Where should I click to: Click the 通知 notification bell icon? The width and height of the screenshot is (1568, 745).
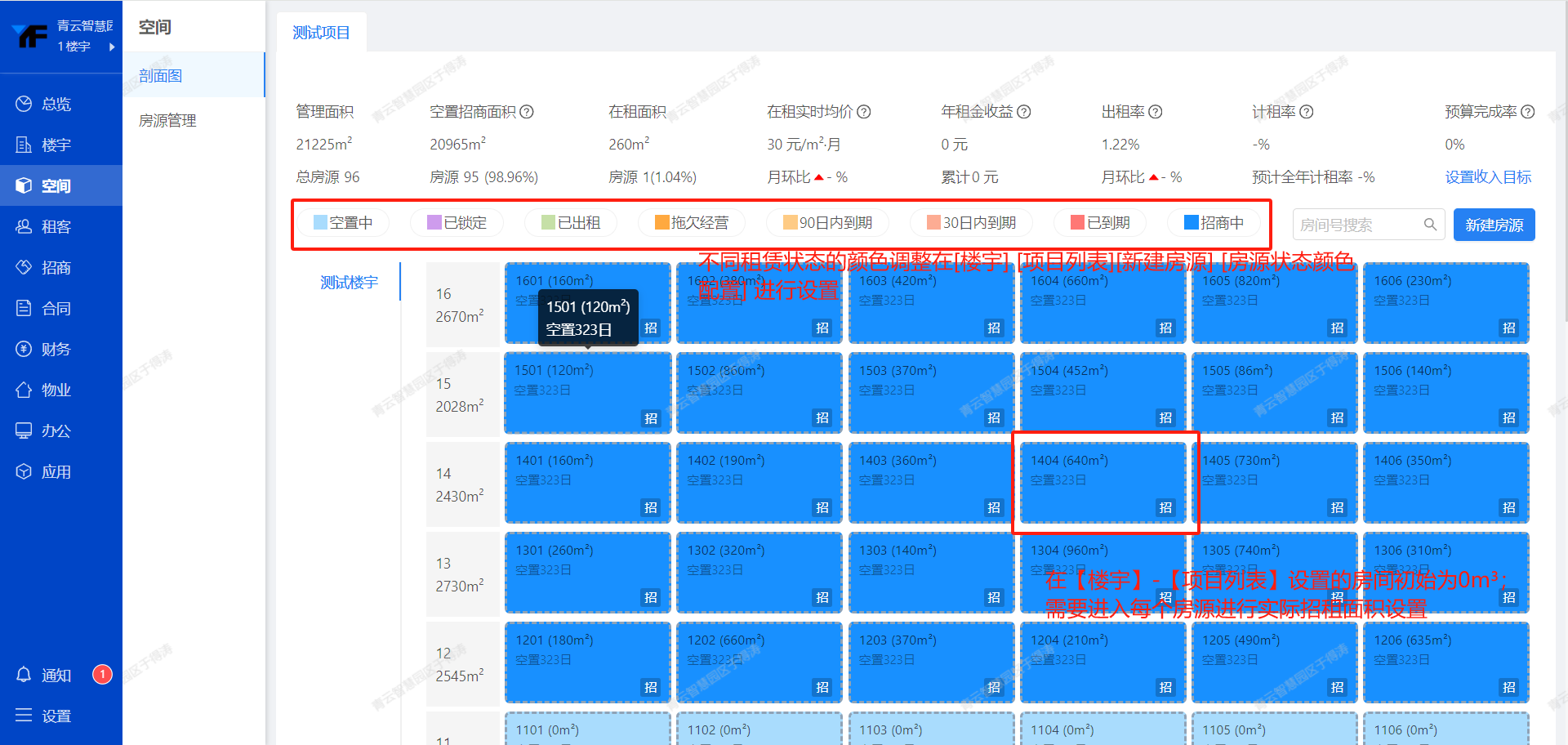click(24, 675)
